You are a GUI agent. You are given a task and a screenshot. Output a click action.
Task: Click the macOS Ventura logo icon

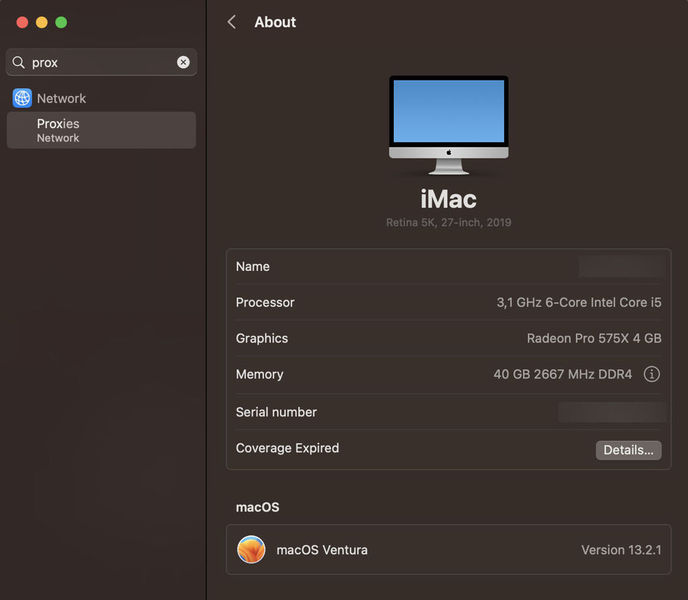click(x=251, y=550)
